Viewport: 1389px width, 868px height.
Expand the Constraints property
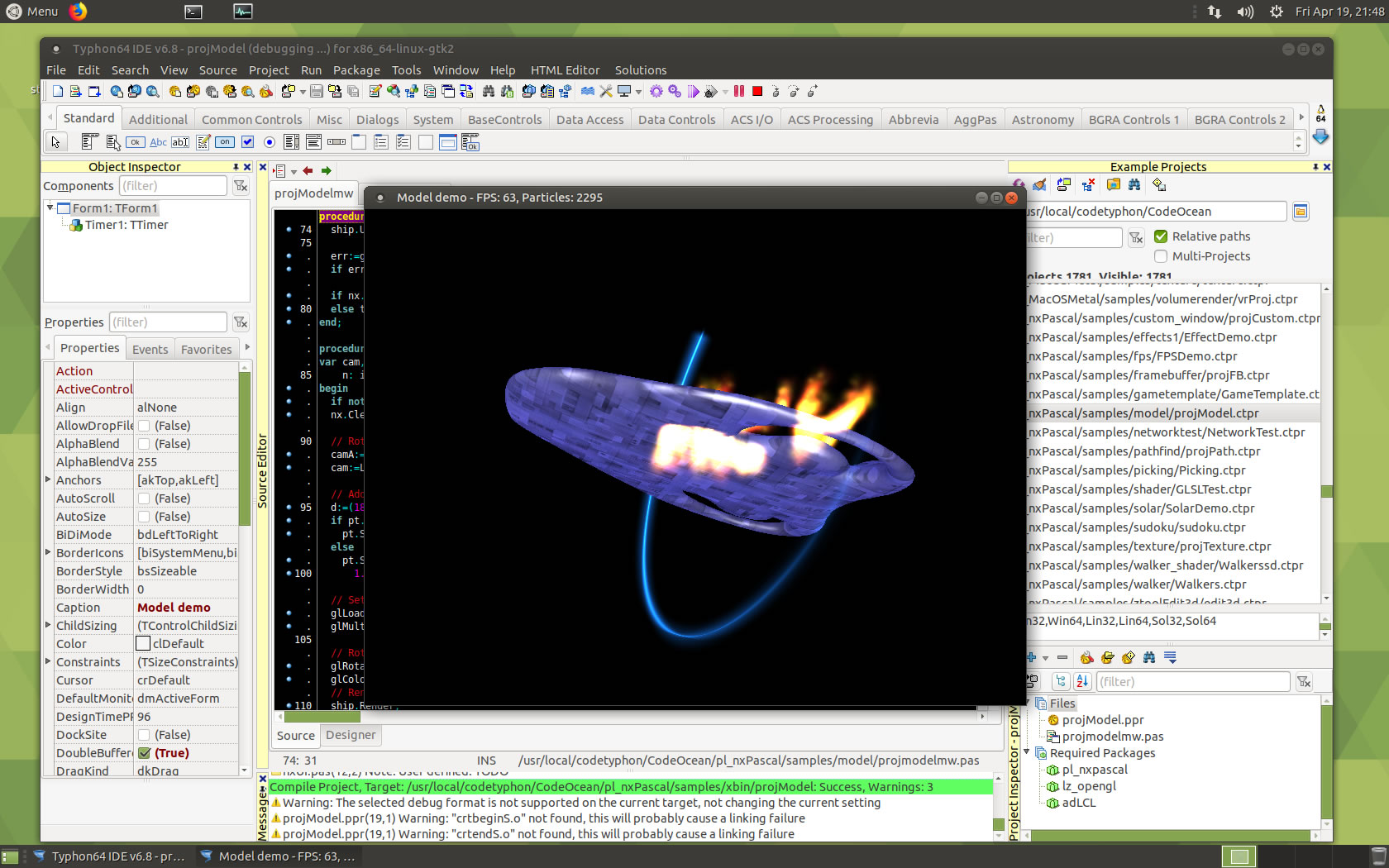(x=48, y=661)
